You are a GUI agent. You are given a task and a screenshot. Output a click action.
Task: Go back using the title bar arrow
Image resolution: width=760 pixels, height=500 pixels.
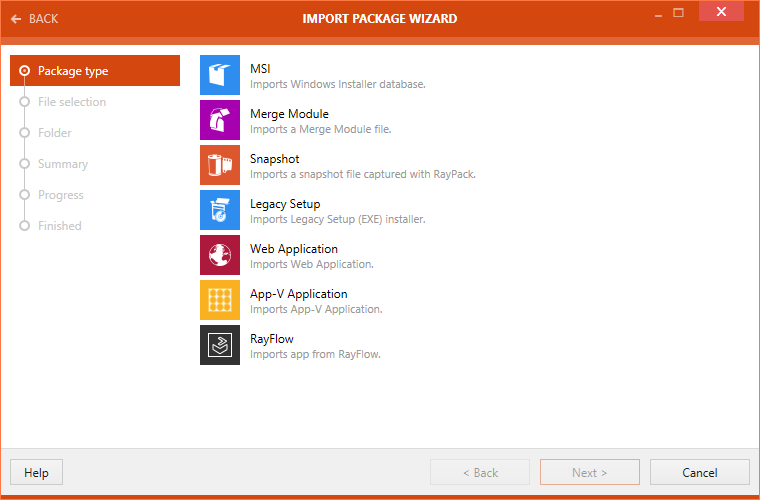click(34, 19)
